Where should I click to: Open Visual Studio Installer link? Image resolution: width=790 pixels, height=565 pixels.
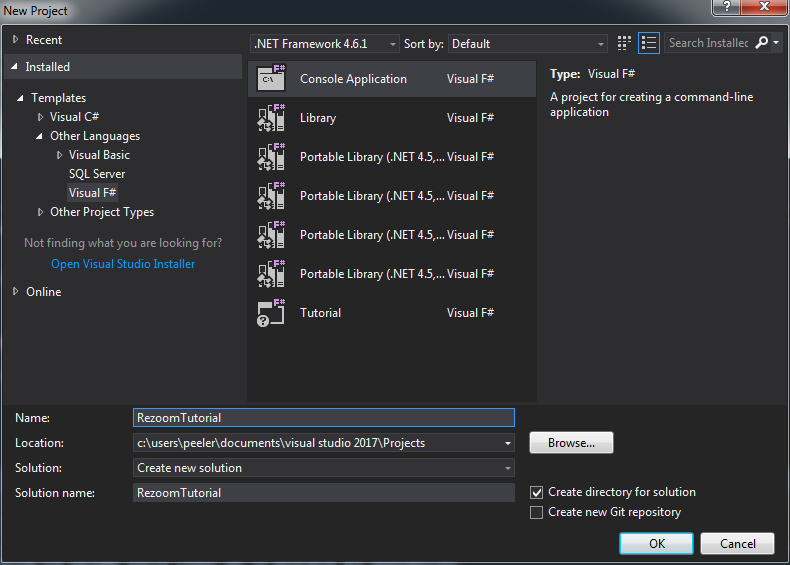tap(123, 264)
